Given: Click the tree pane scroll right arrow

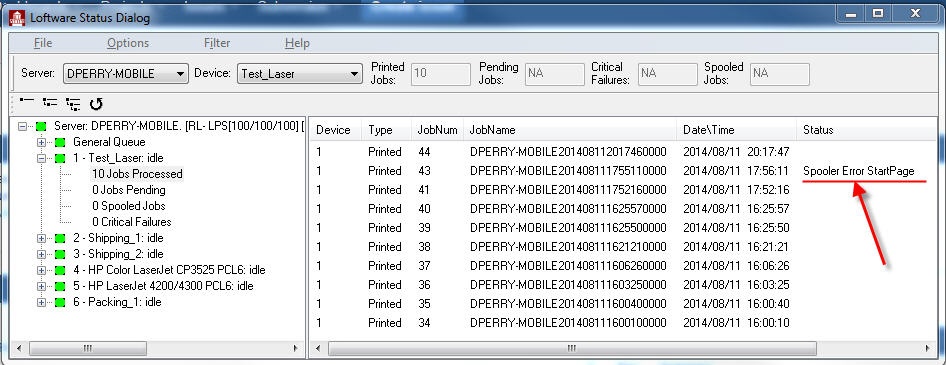Looking at the screenshot, I should click(296, 348).
